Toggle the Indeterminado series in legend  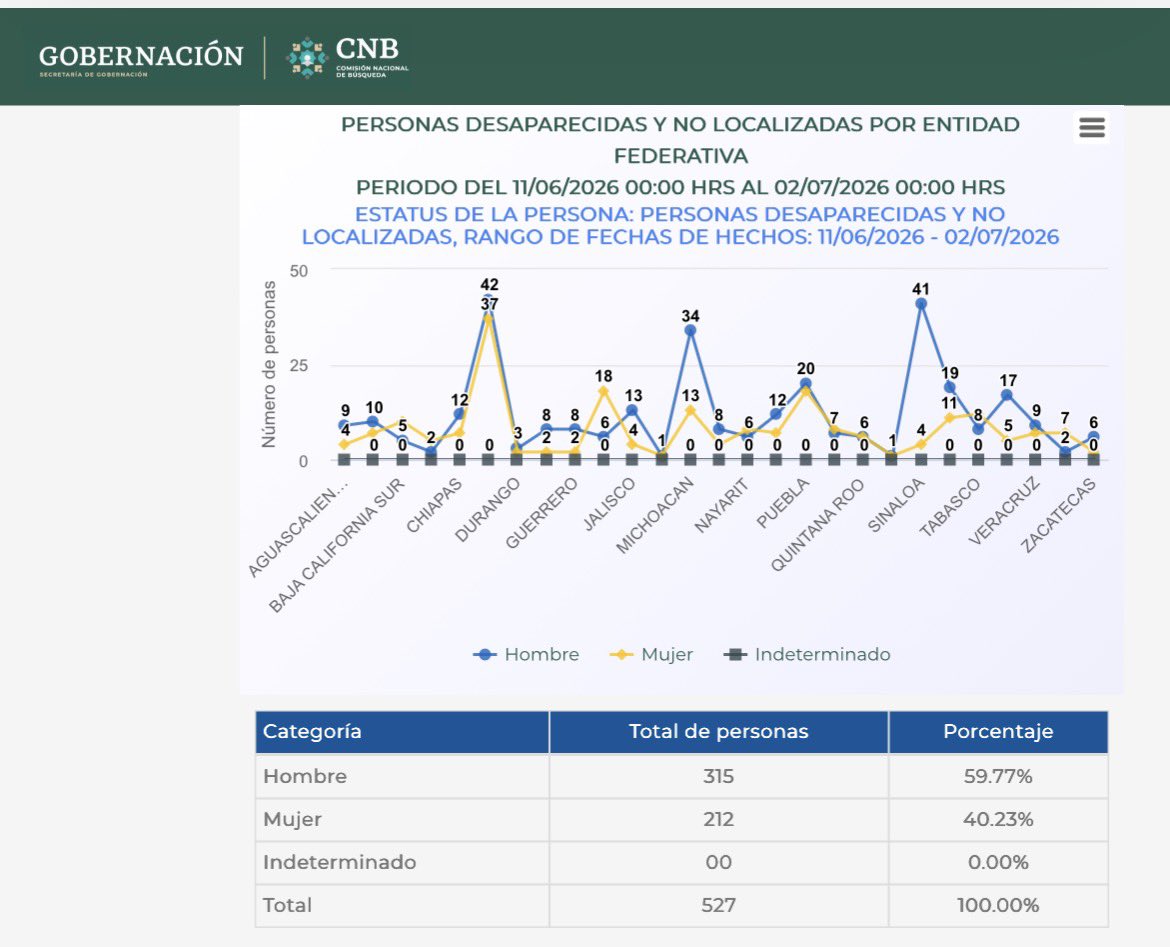(807, 654)
